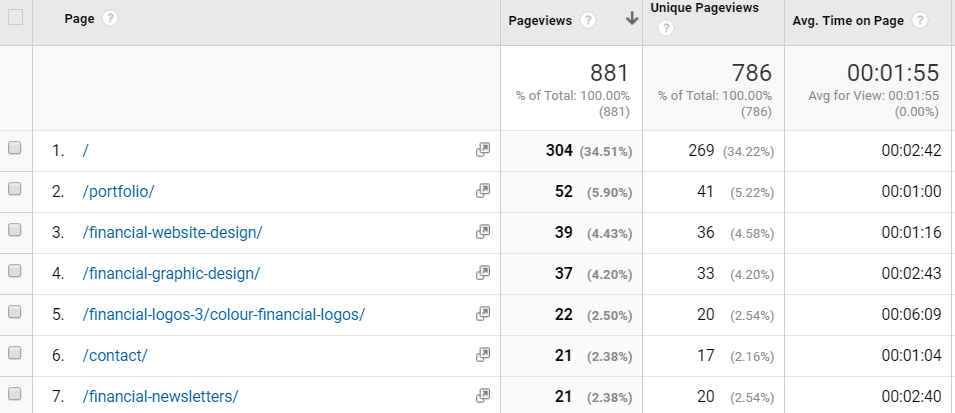
Task: Select the 00:01:04 time cell
Action: tap(911, 355)
